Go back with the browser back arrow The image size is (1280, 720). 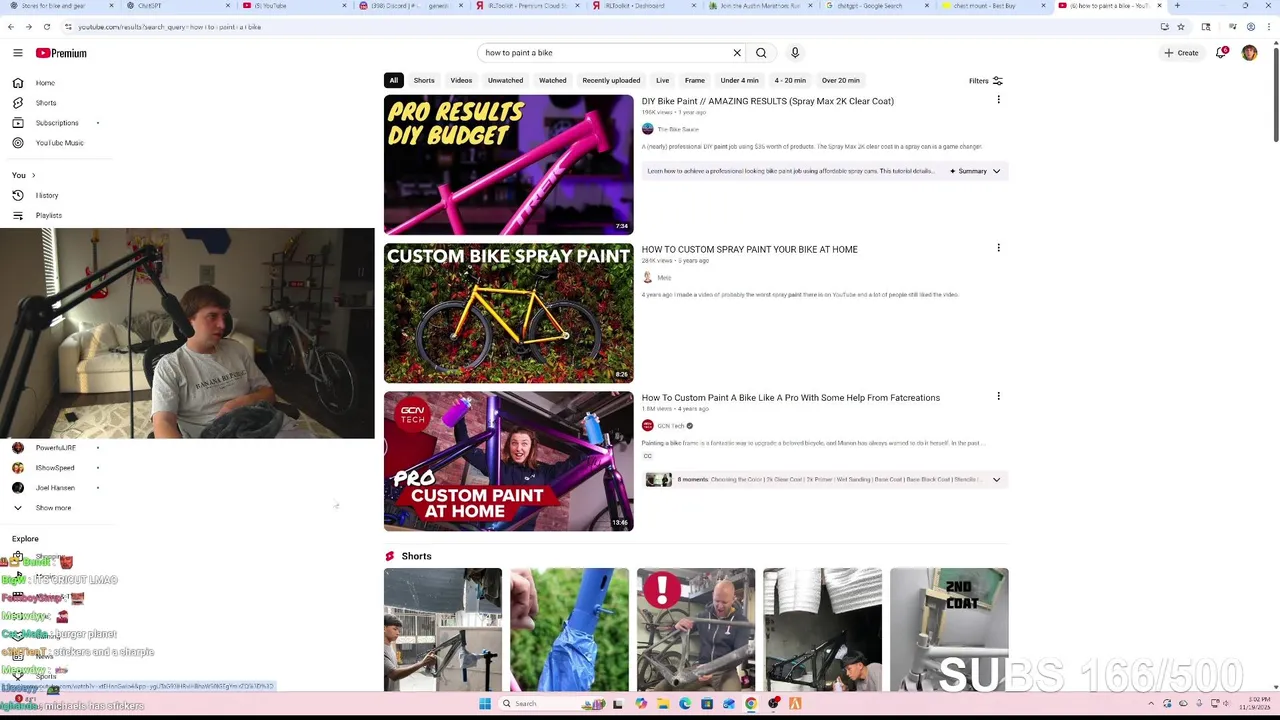[11, 27]
